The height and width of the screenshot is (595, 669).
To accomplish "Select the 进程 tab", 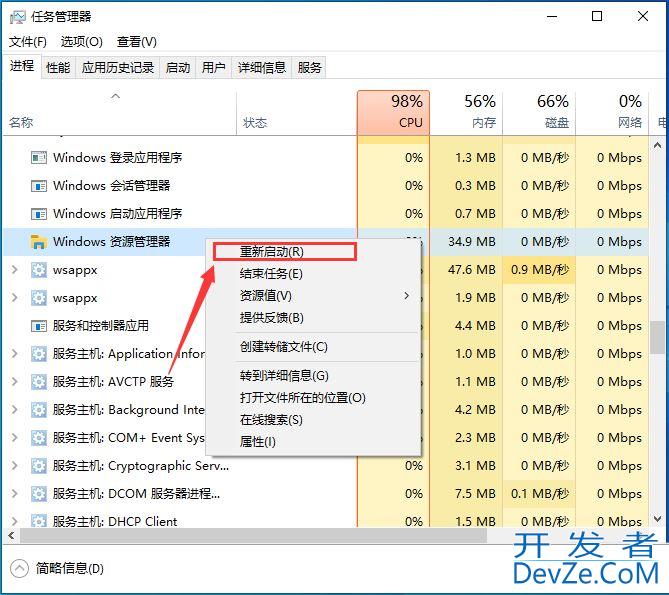I will point(22,66).
